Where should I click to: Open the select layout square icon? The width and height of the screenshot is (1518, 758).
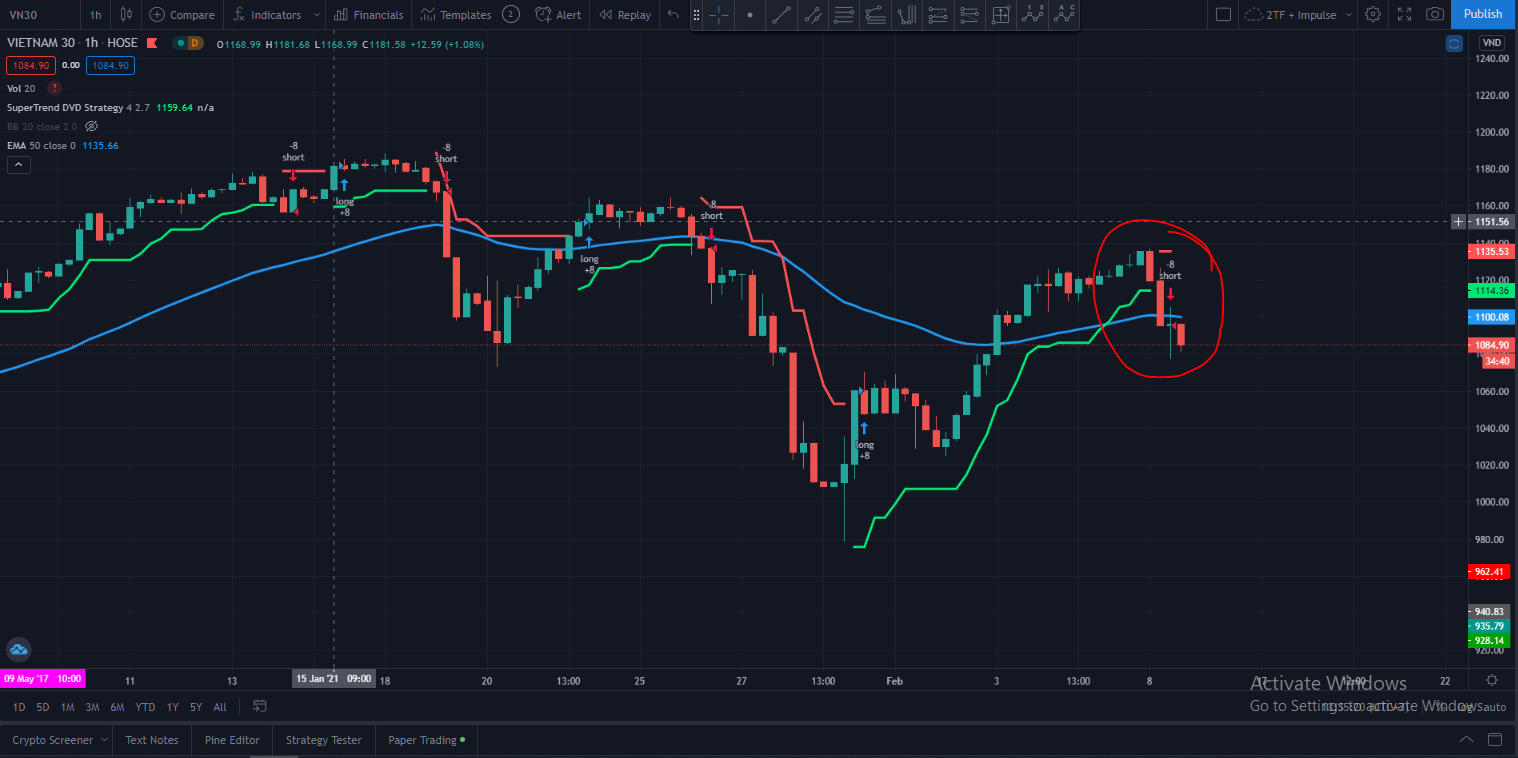[1223, 14]
